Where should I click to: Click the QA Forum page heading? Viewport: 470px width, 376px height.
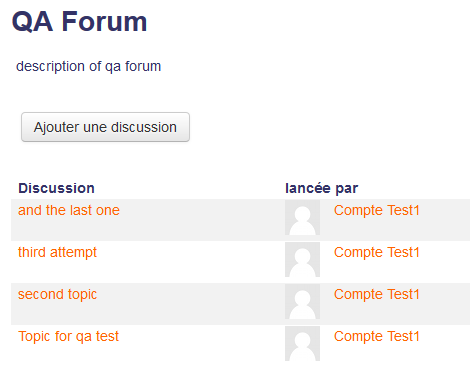79,22
